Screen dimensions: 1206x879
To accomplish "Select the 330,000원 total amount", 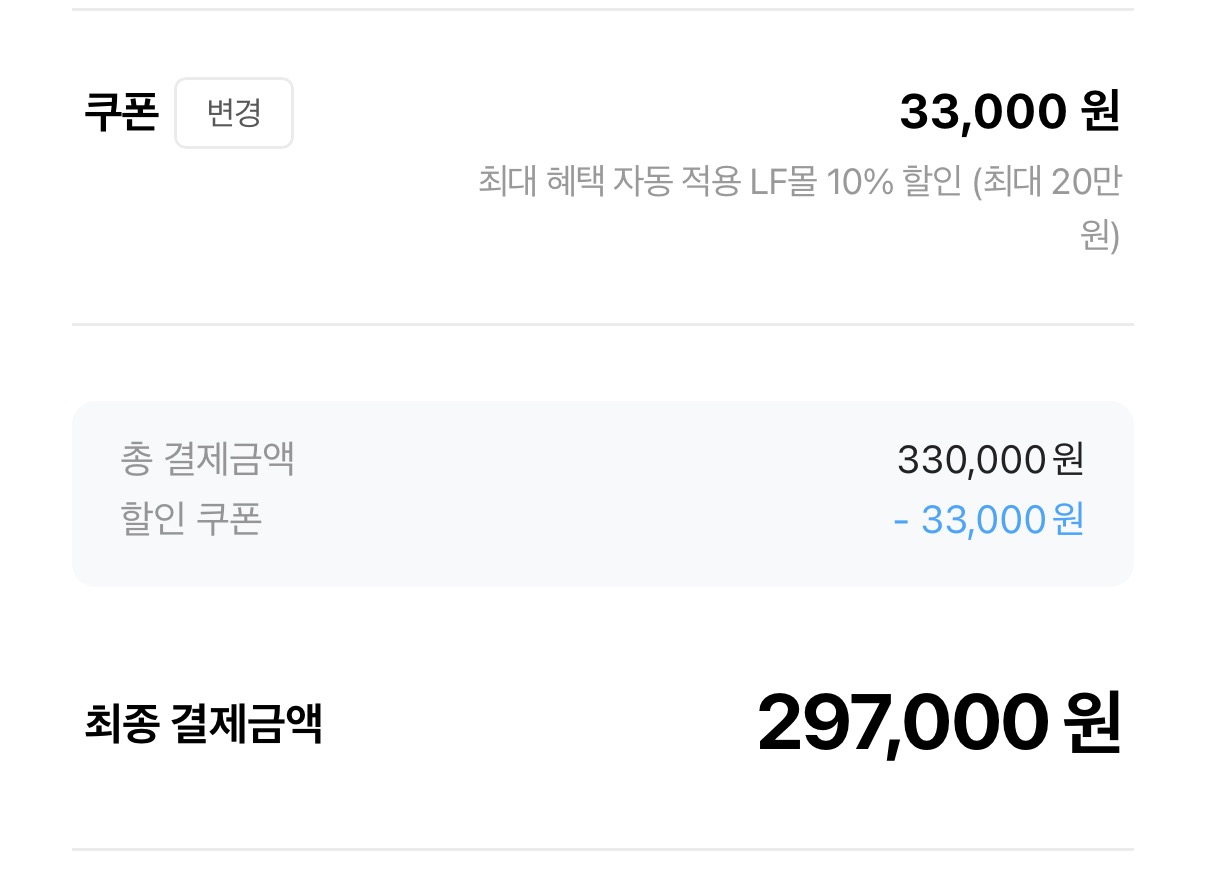I will [990, 460].
